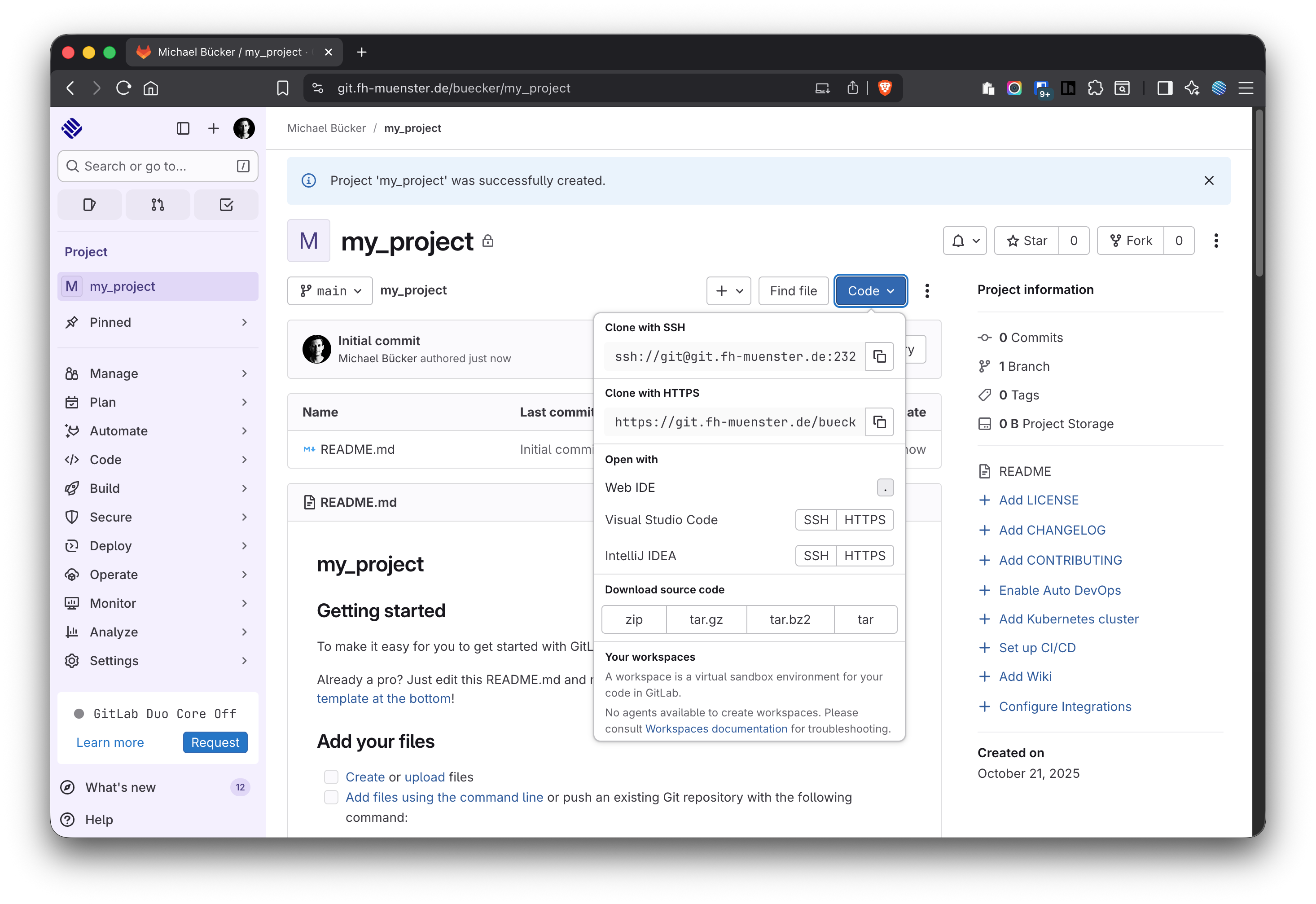Check the Add files using command line box
Viewport: 1316px width, 904px height.
pyautogui.click(x=331, y=797)
